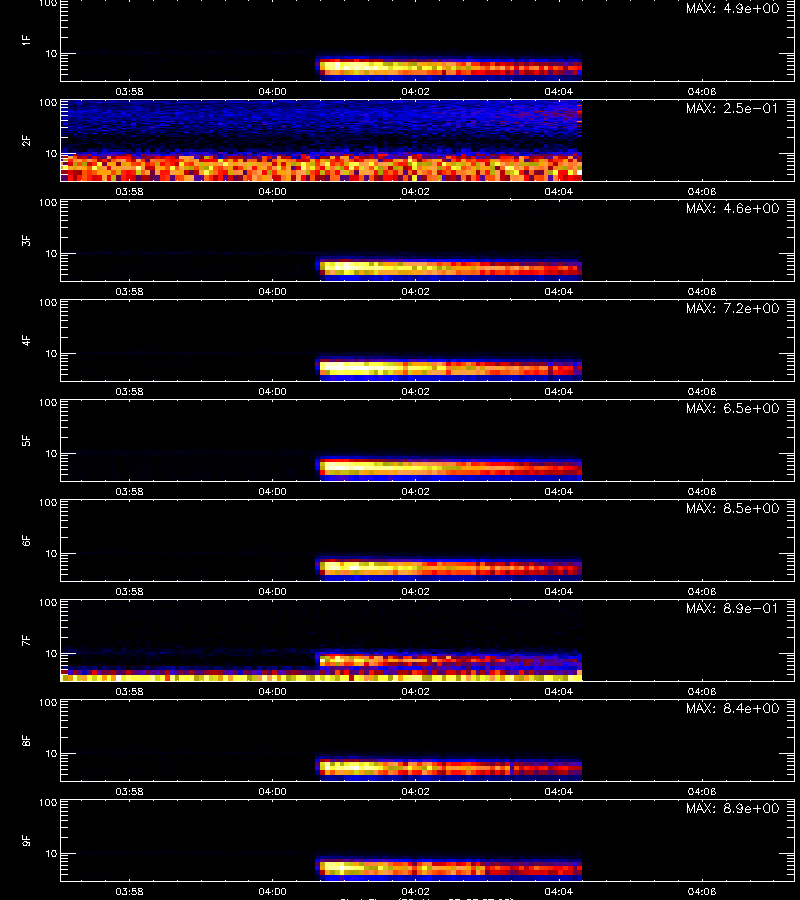Click the orange-red noise band in panel 2F

point(321,167)
